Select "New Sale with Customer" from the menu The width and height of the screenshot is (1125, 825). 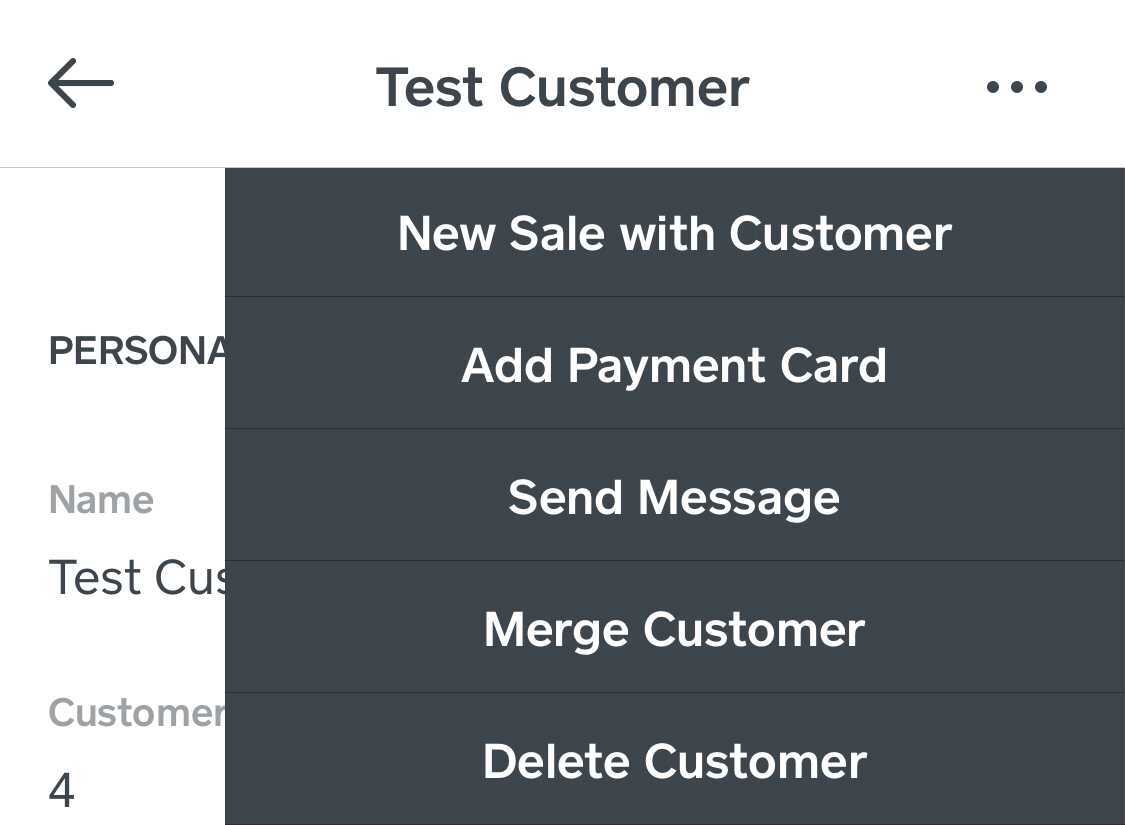click(x=674, y=233)
